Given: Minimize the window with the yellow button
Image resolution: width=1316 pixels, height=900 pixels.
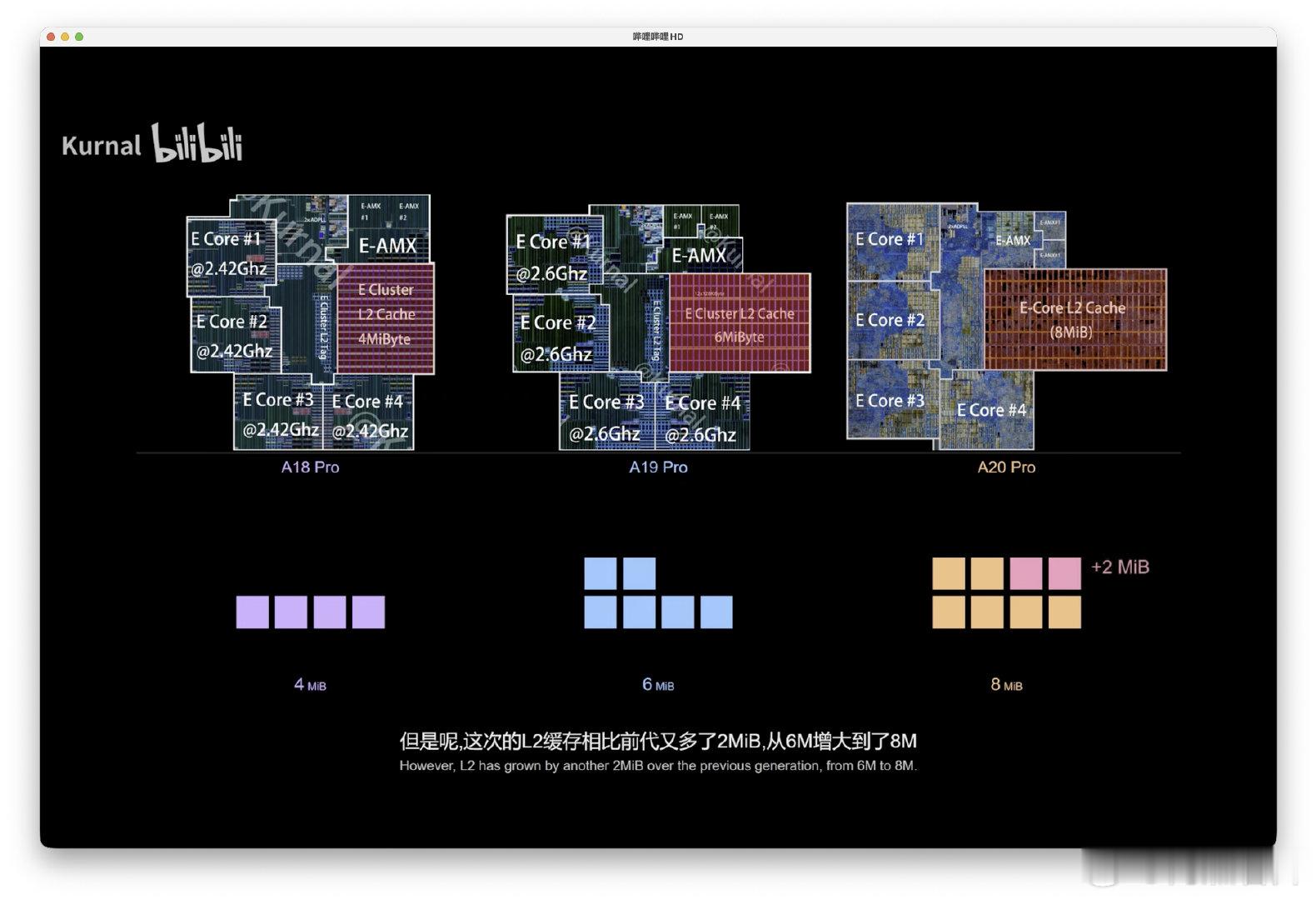Looking at the screenshot, I should point(65,37).
